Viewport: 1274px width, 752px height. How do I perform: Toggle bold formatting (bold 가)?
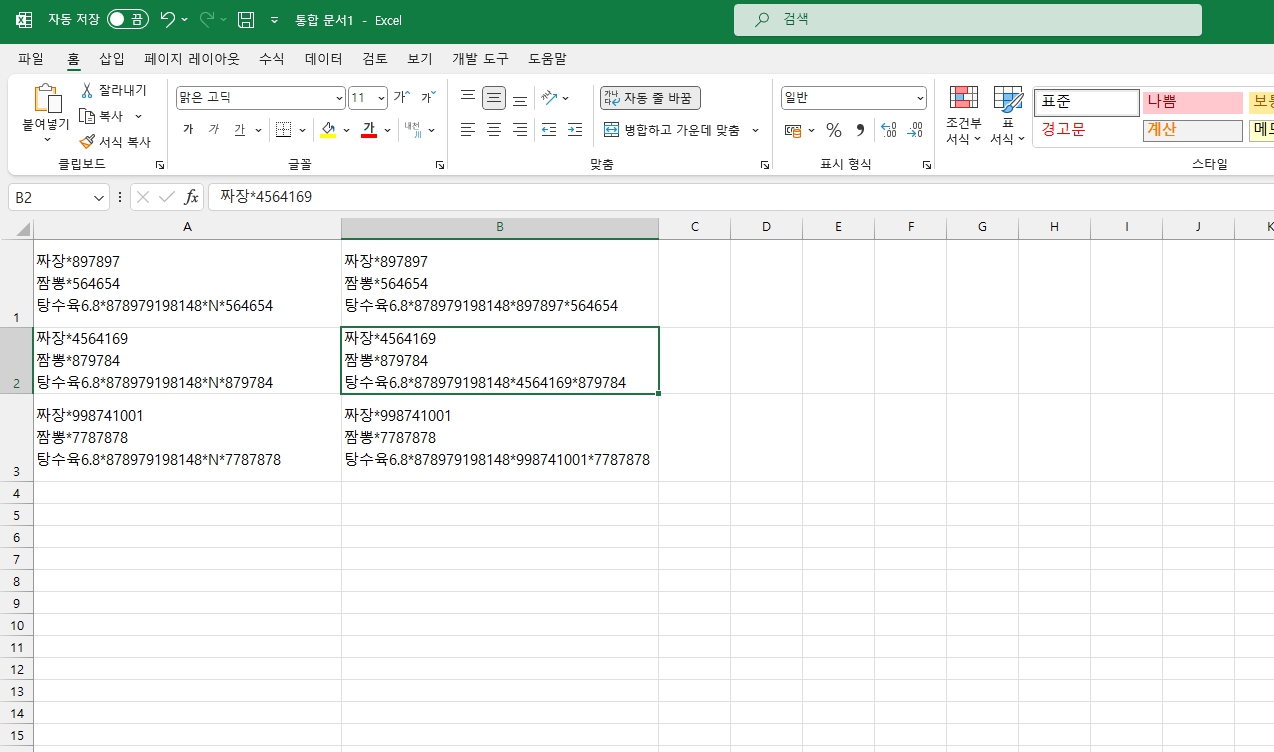[188, 130]
